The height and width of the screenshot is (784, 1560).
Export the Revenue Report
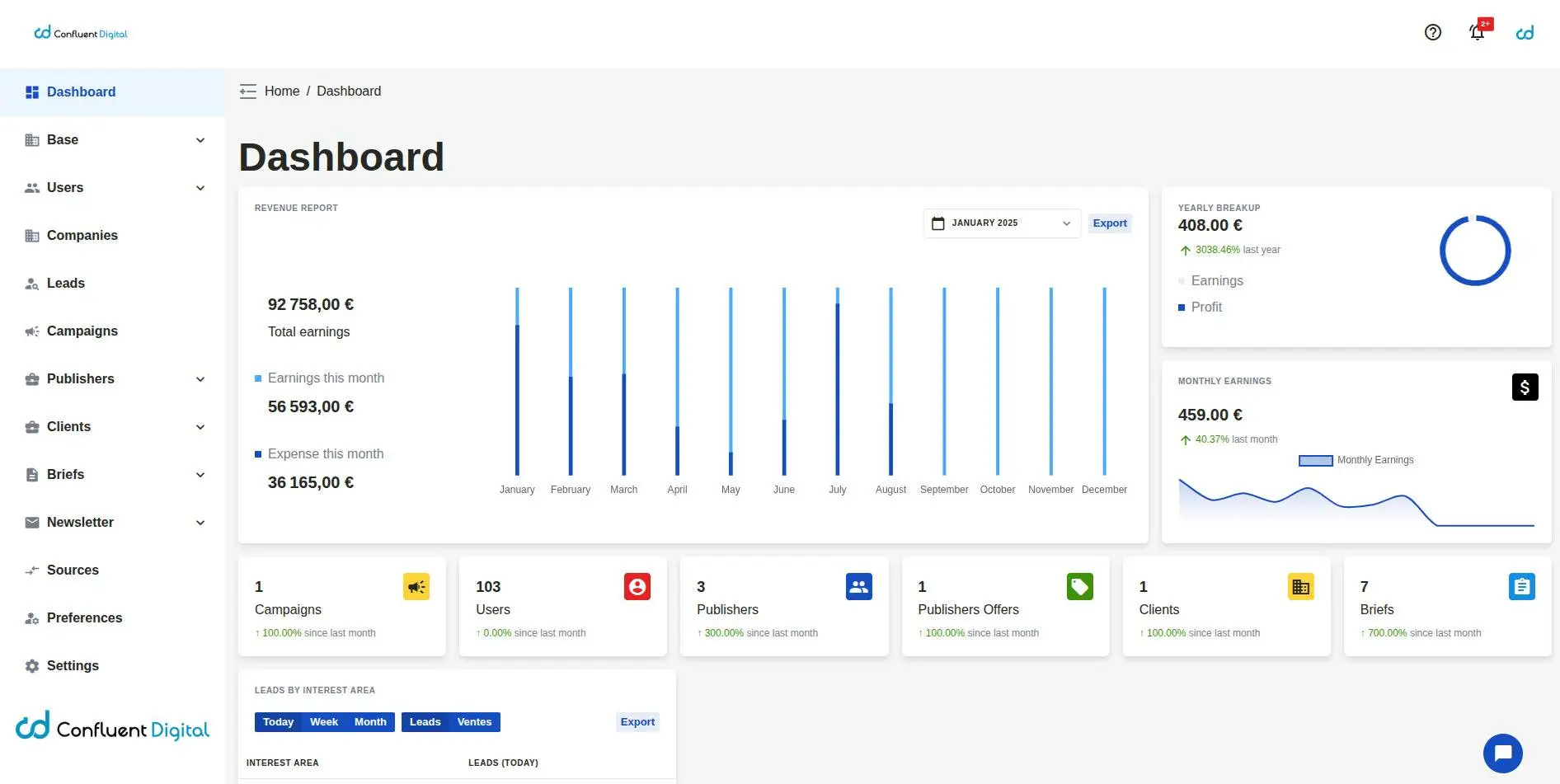pos(1109,223)
